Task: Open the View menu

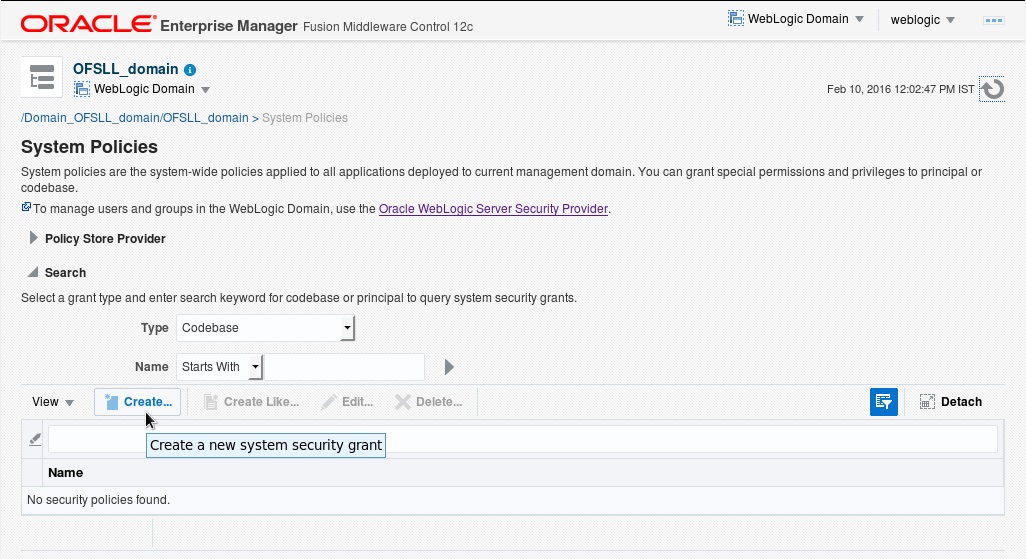Action: [x=52, y=402]
